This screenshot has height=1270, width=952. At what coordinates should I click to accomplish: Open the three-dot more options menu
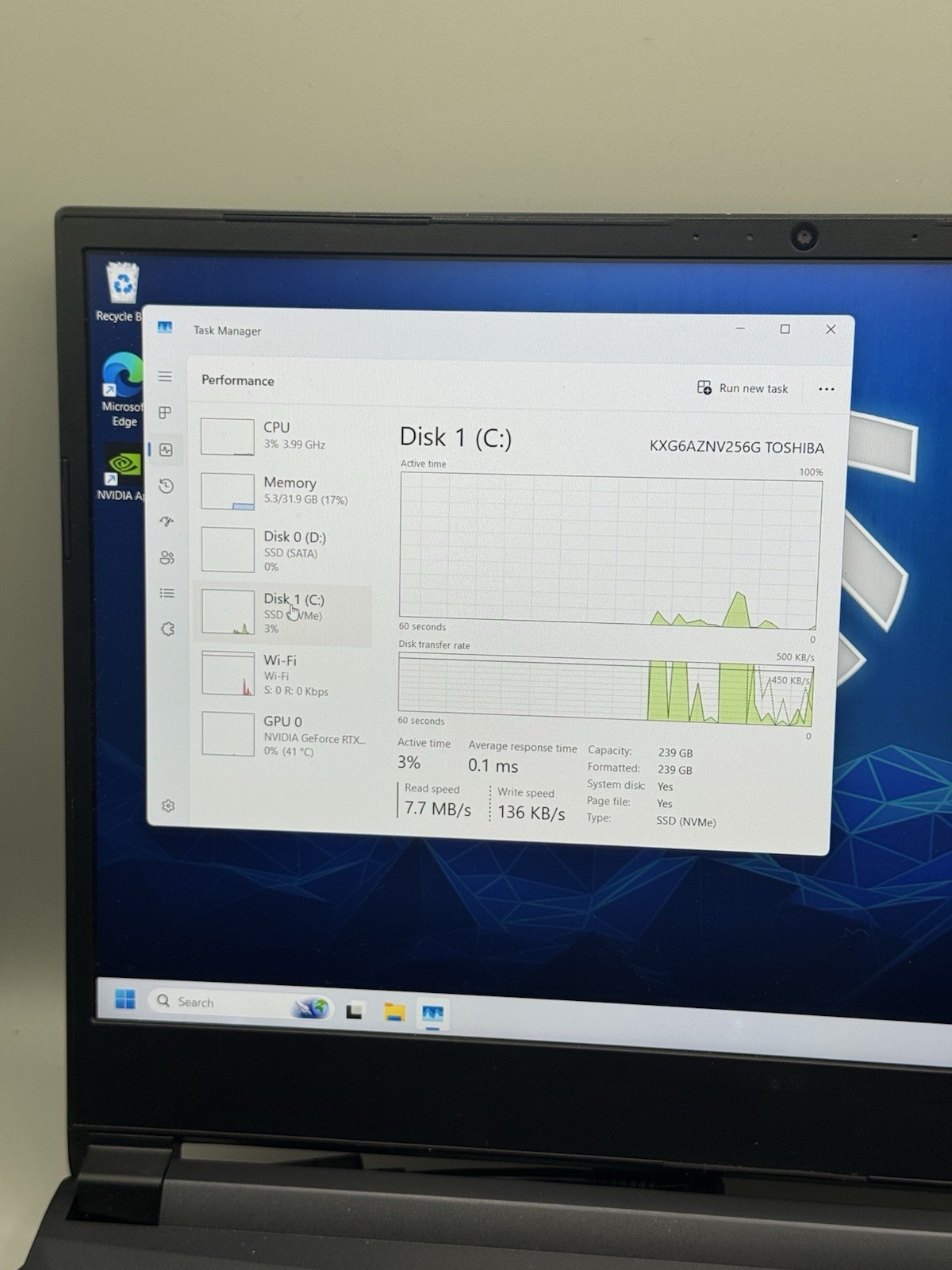coord(826,389)
